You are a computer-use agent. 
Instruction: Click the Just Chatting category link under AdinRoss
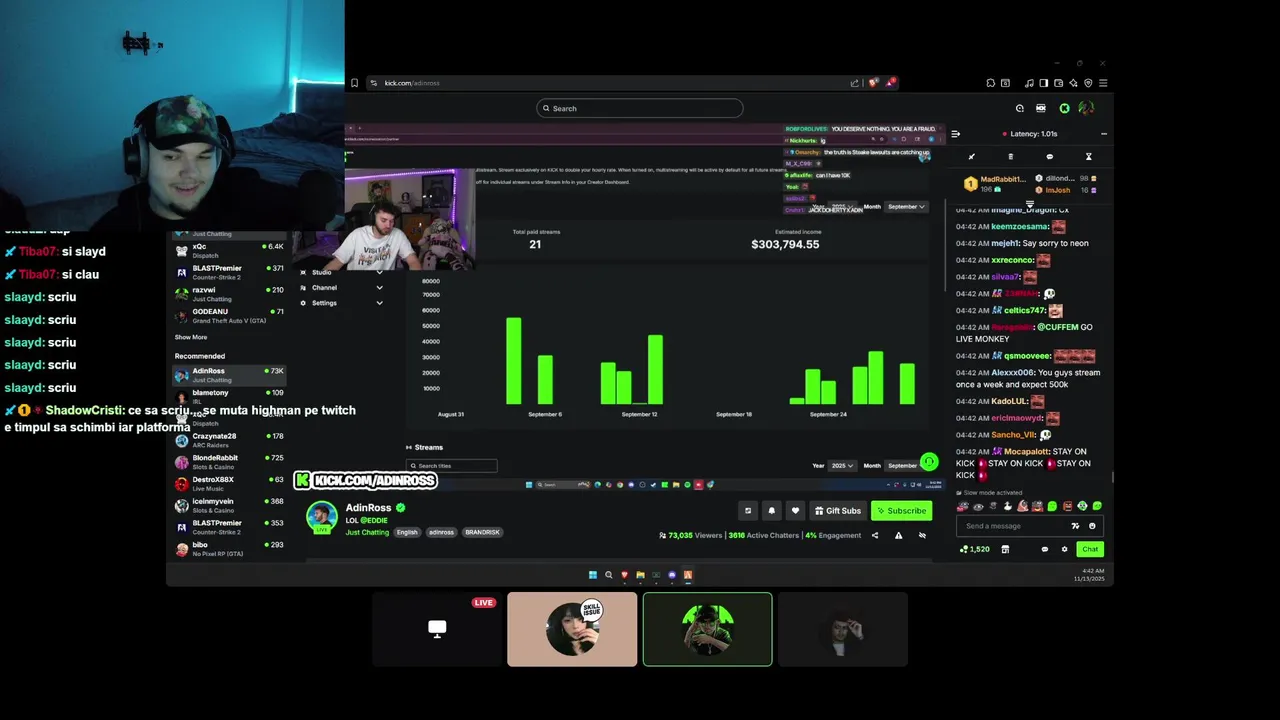pyautogui.click(x=367, y=532)
